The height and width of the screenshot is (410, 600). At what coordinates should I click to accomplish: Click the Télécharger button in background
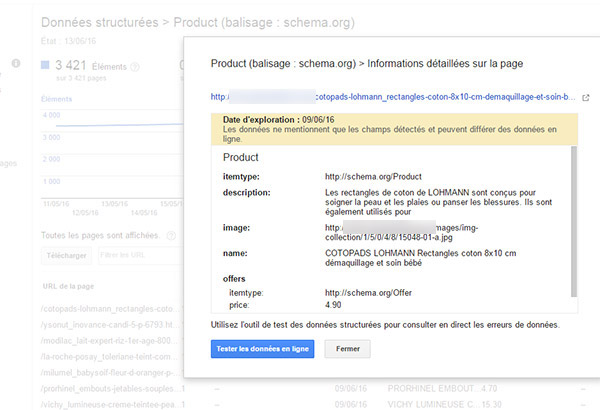(67, 255)
